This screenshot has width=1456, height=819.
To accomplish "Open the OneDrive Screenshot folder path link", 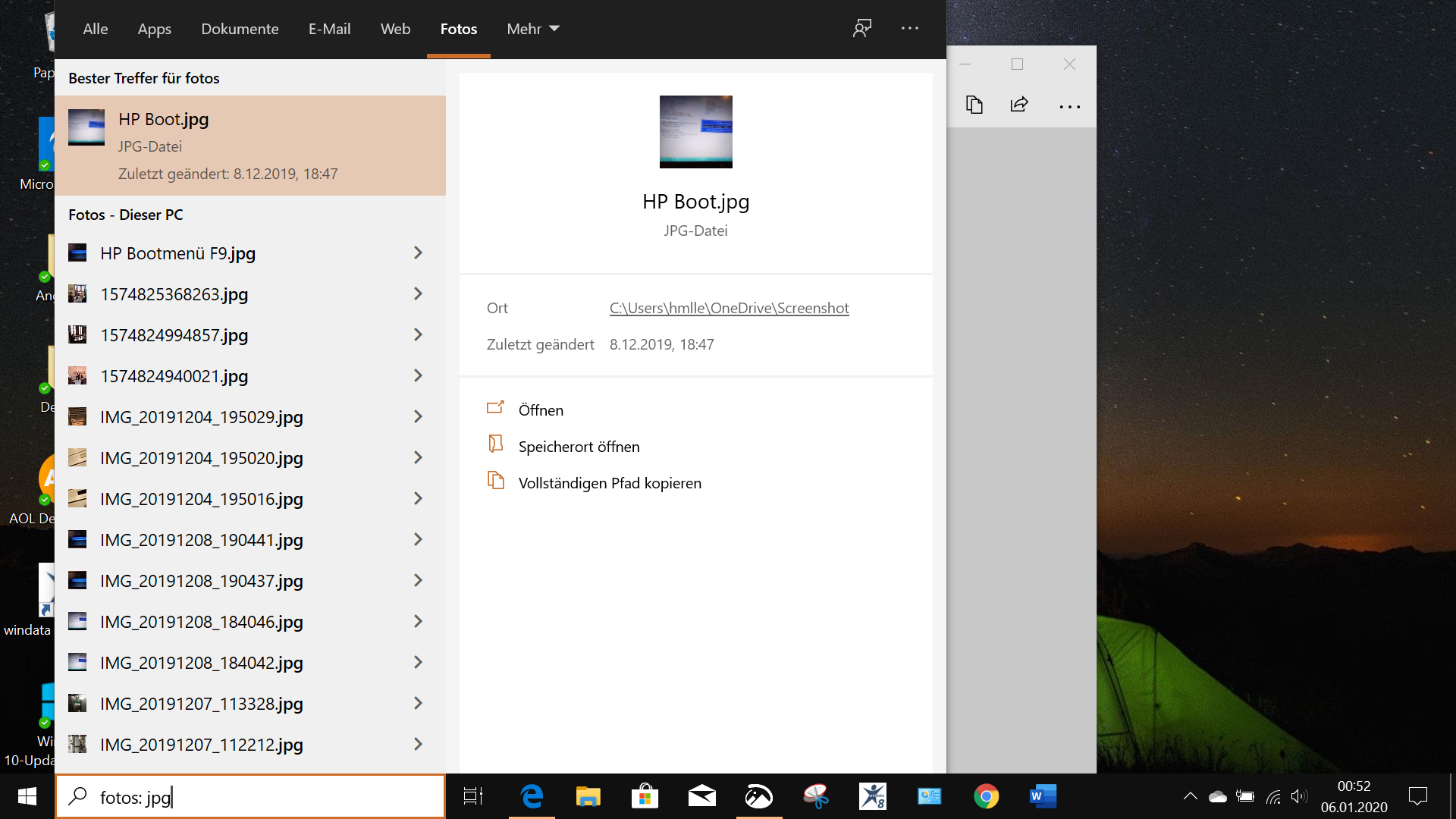I will pyautogui.click(x=729, y=308).
